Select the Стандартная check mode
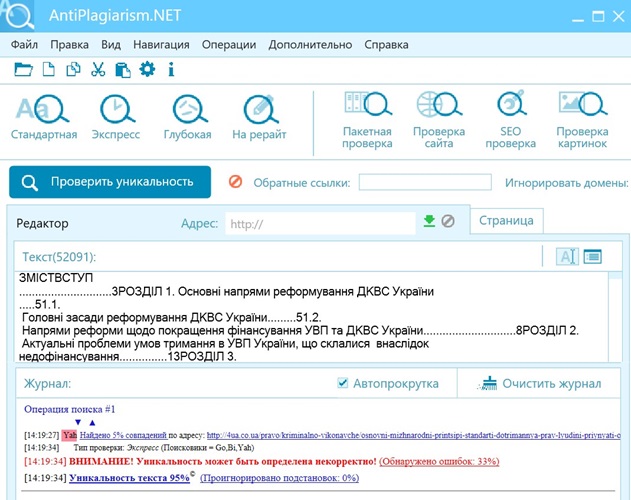This screenshot has height=500, width=631. [x=44, y=117]
